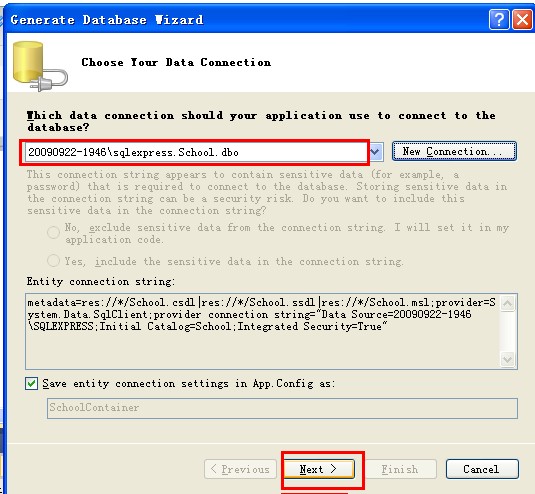Click the SchoolContainer name field
This screenshot has height=494, width=535.
tap(282, 408)
